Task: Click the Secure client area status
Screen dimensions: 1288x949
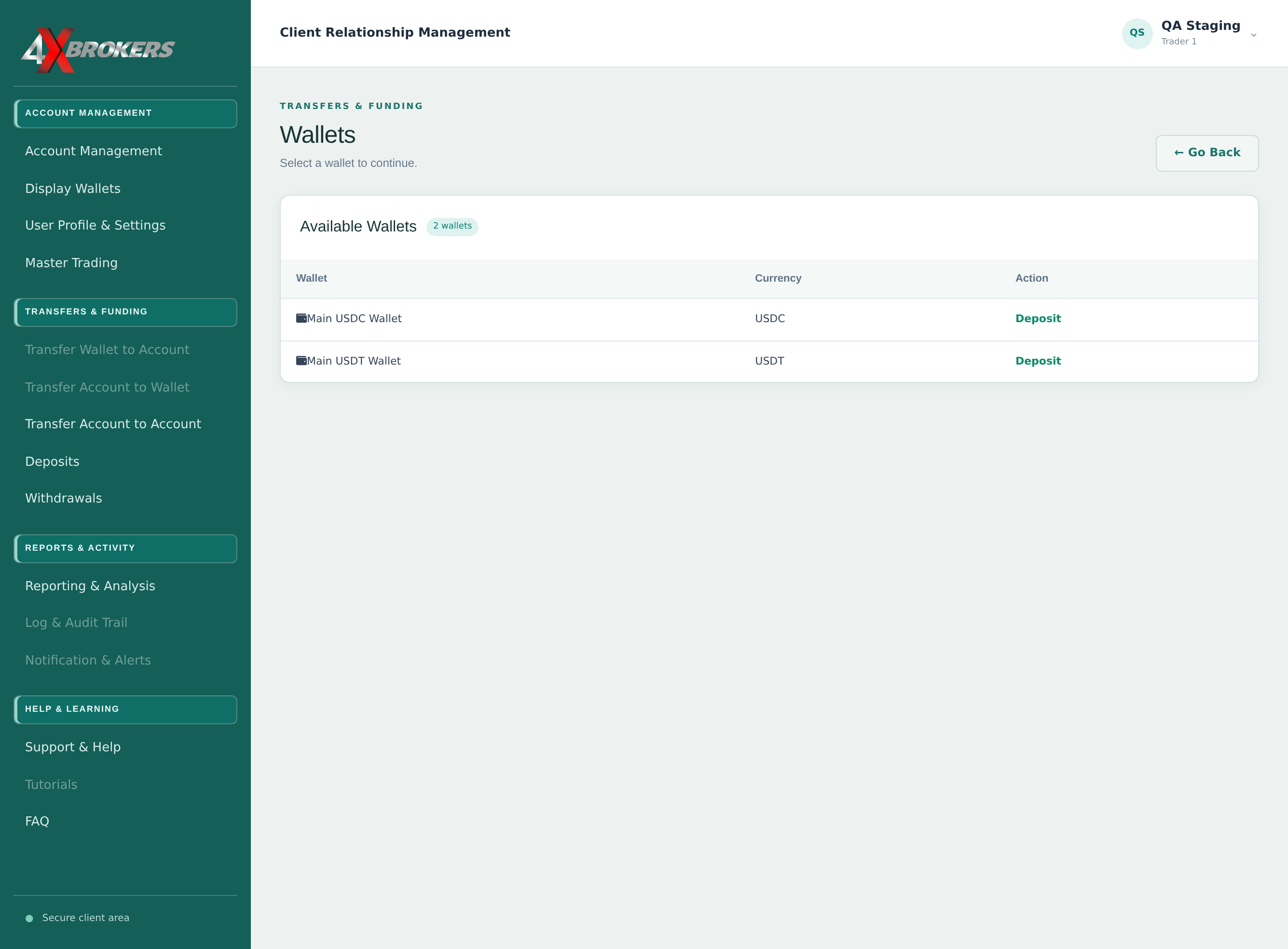Action: tap(78, 918)
